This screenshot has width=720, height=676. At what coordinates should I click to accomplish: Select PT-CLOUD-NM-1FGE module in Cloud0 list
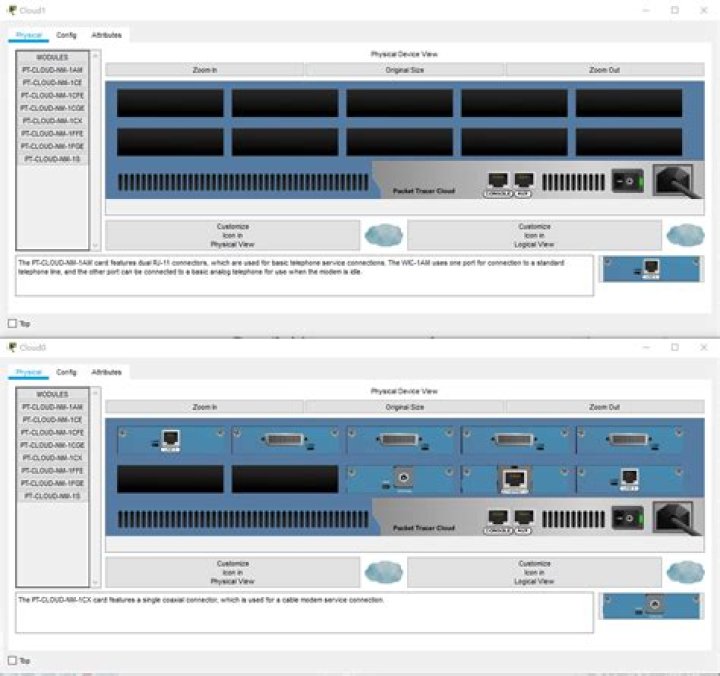52,483
